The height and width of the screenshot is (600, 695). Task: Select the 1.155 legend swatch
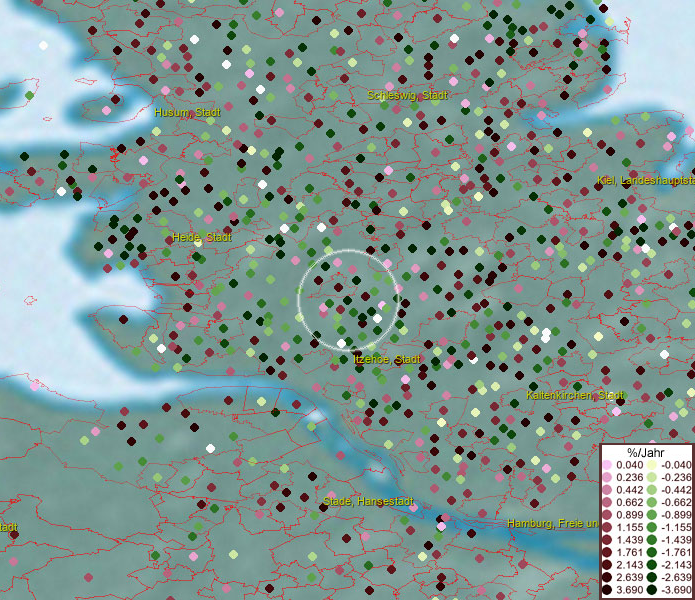point(607,527)
